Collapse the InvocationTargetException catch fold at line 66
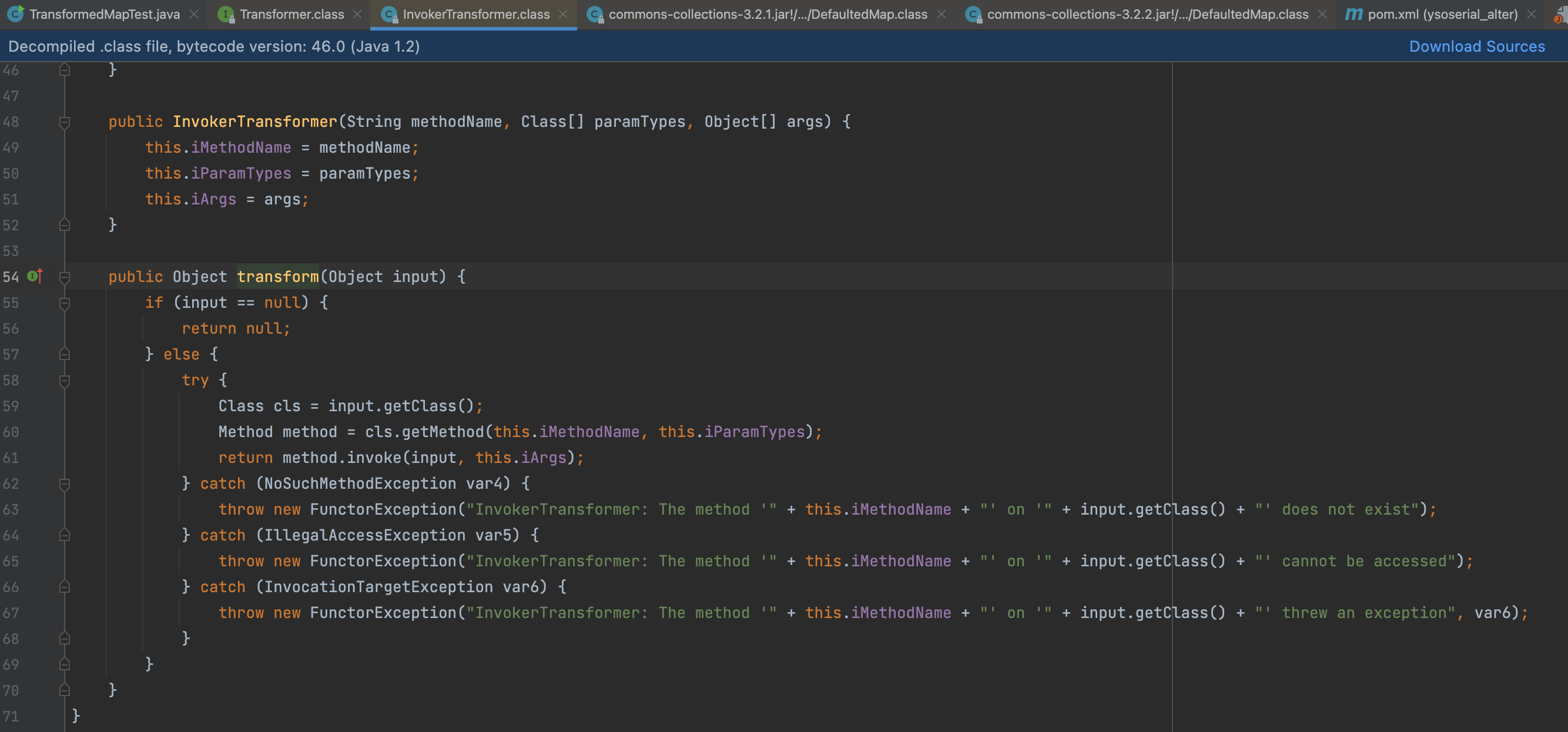Viewport: 1568px width, 732px height. [x=65, y=587]
